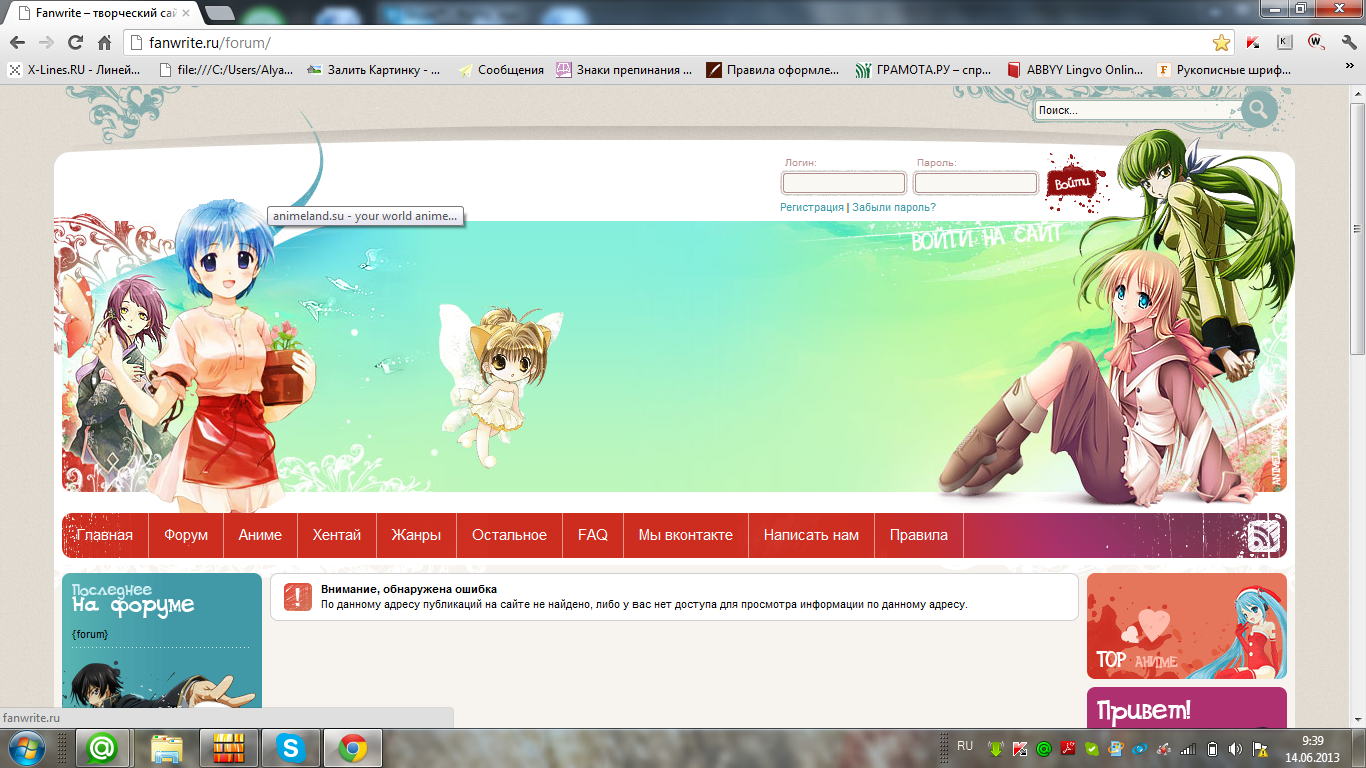
Task: Click the 'Забыли пароль?' link
Action: (894, 208)
